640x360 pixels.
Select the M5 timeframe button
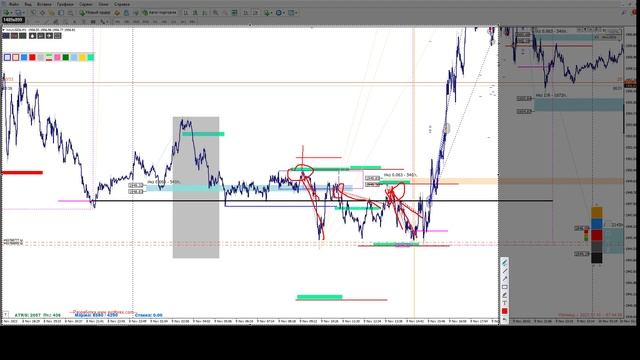pyautogui.click(x=127, y=22)
